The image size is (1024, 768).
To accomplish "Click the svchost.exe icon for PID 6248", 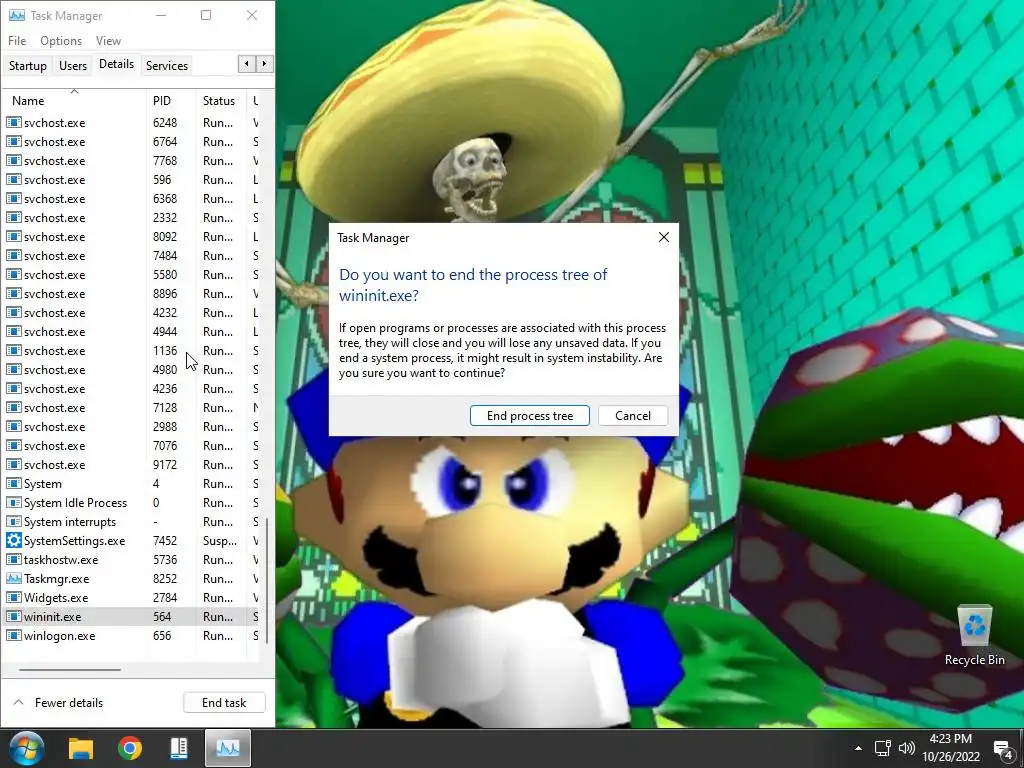I will coord(13,123).
